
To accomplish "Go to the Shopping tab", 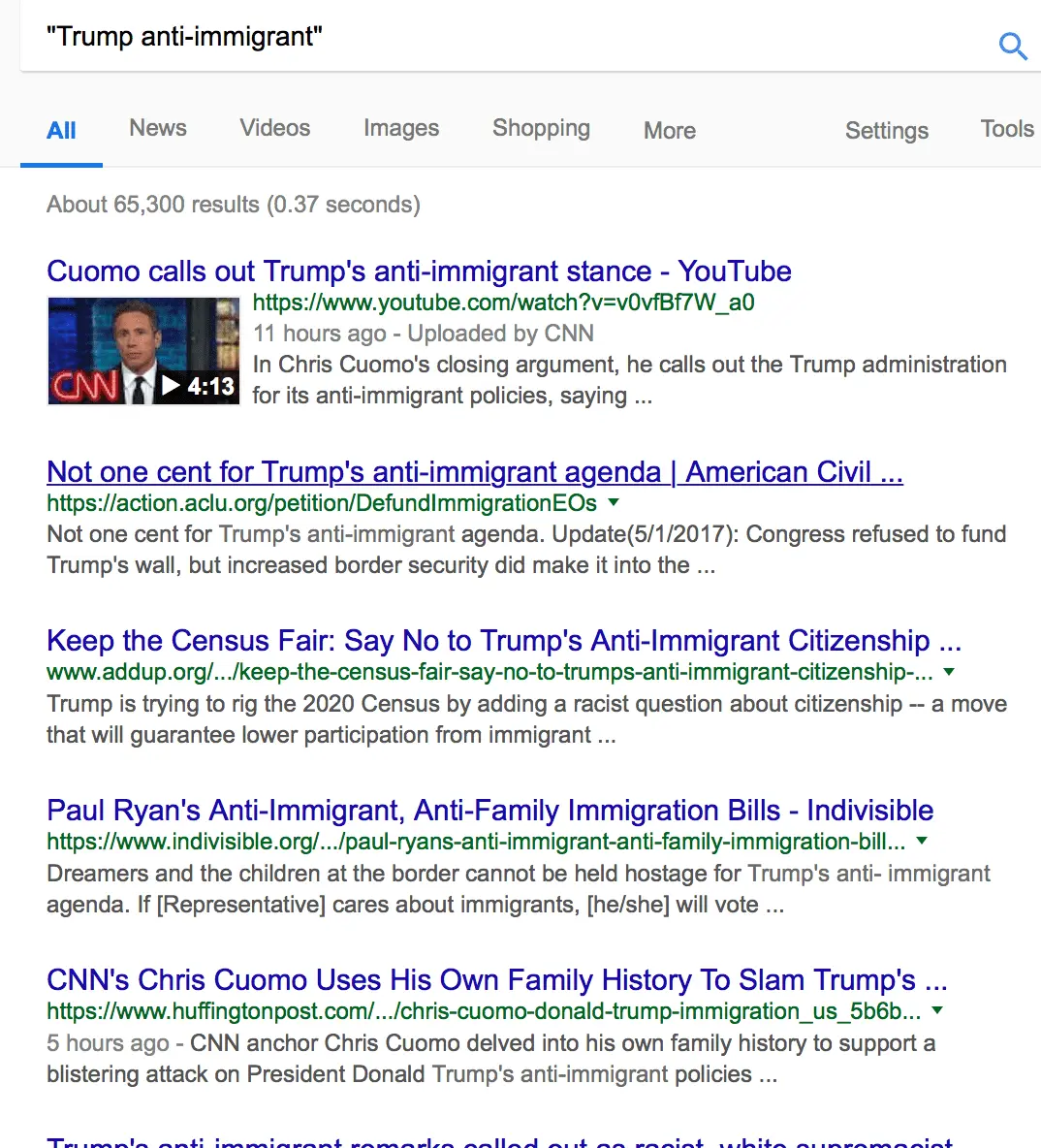I will pyautogui.click(x=541, y=129).
